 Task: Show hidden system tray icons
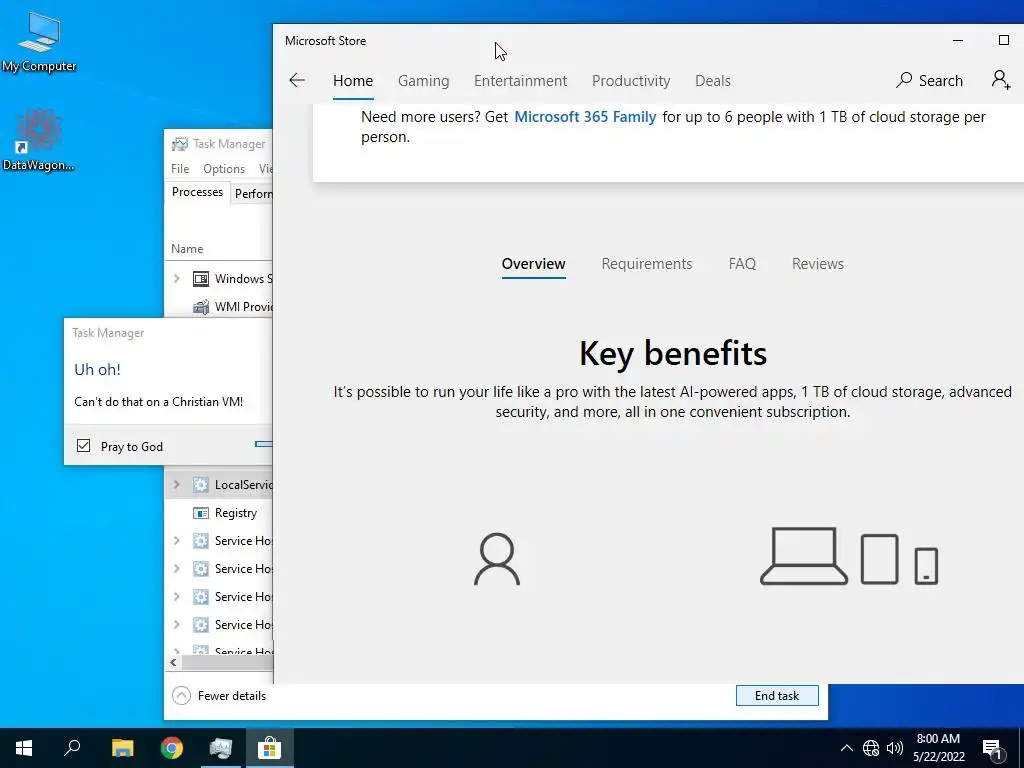[846, 748]
